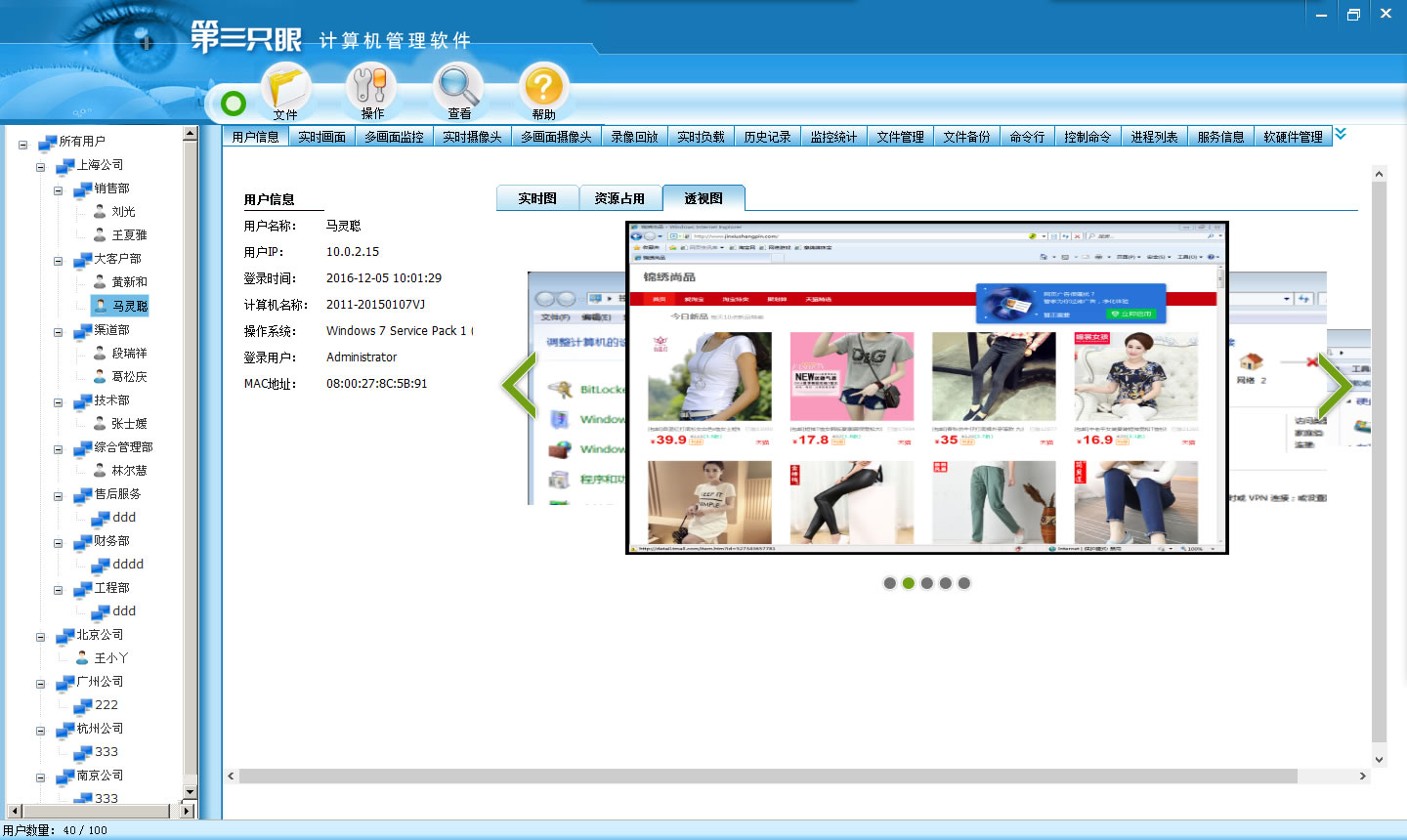The image size is (1407, 840).
Task: Show the 资源占用 view tab
Action: (619, 198)
